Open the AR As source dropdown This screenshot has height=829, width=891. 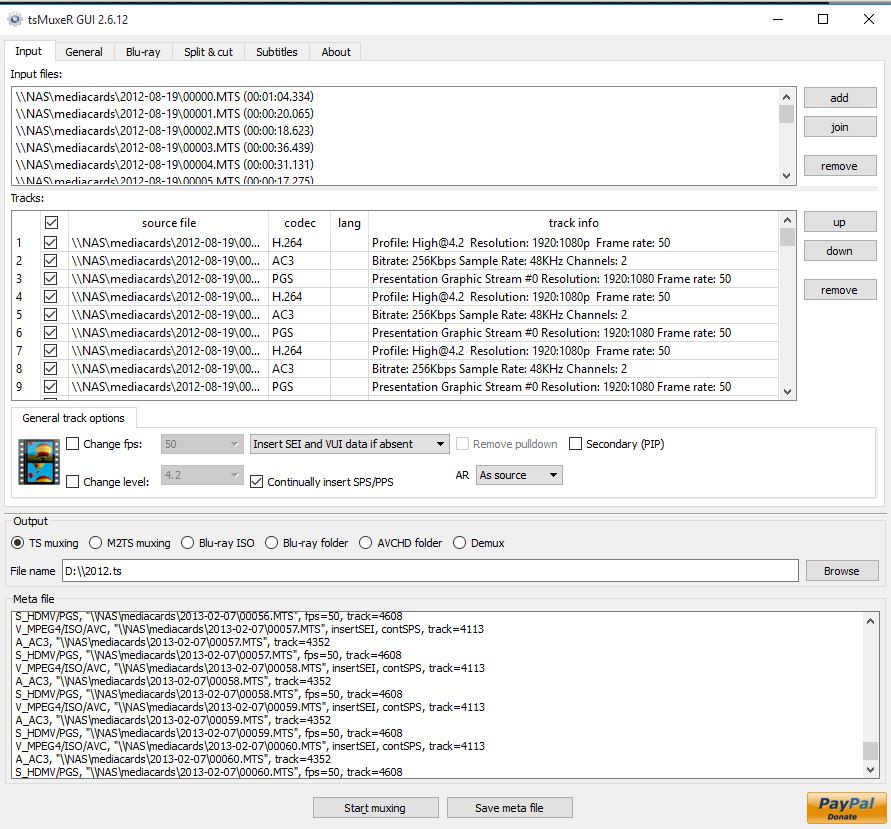[519, 475]
